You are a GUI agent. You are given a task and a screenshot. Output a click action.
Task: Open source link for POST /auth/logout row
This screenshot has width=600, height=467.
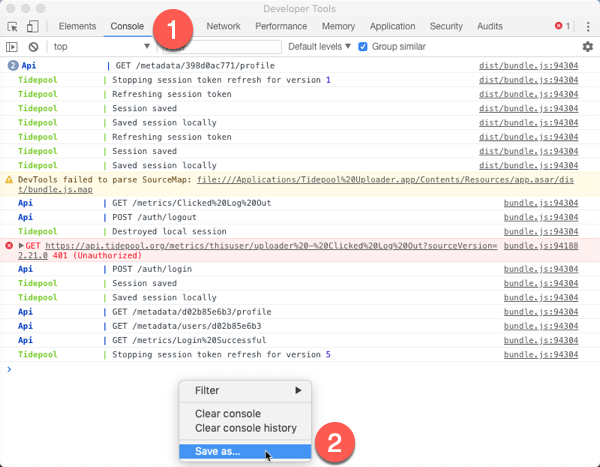pos(541,217)
